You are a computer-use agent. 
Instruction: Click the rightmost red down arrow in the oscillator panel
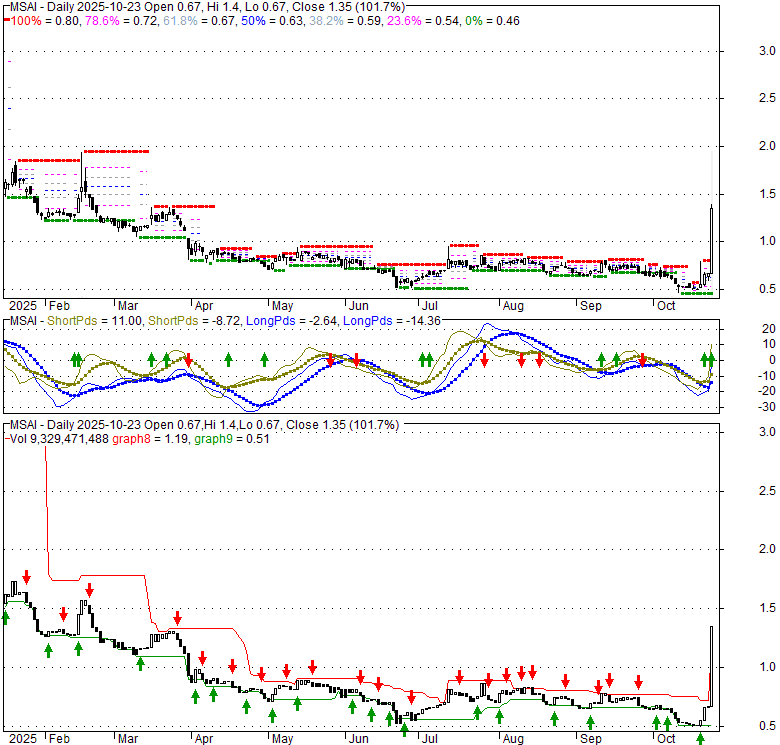click(x=643, y=359)
